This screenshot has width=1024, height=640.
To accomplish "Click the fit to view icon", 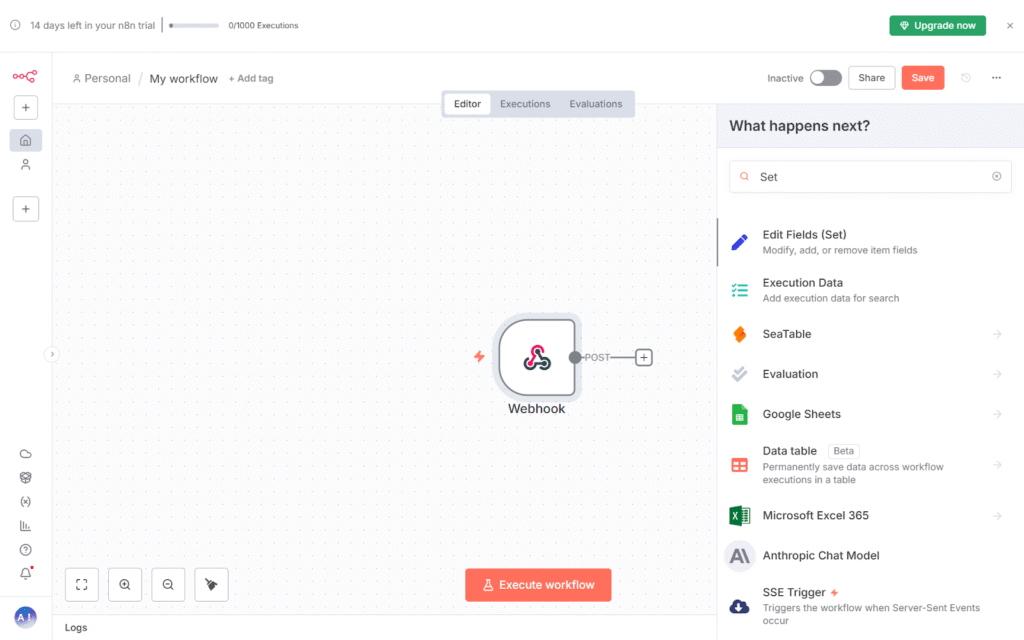I will (81, 585).
